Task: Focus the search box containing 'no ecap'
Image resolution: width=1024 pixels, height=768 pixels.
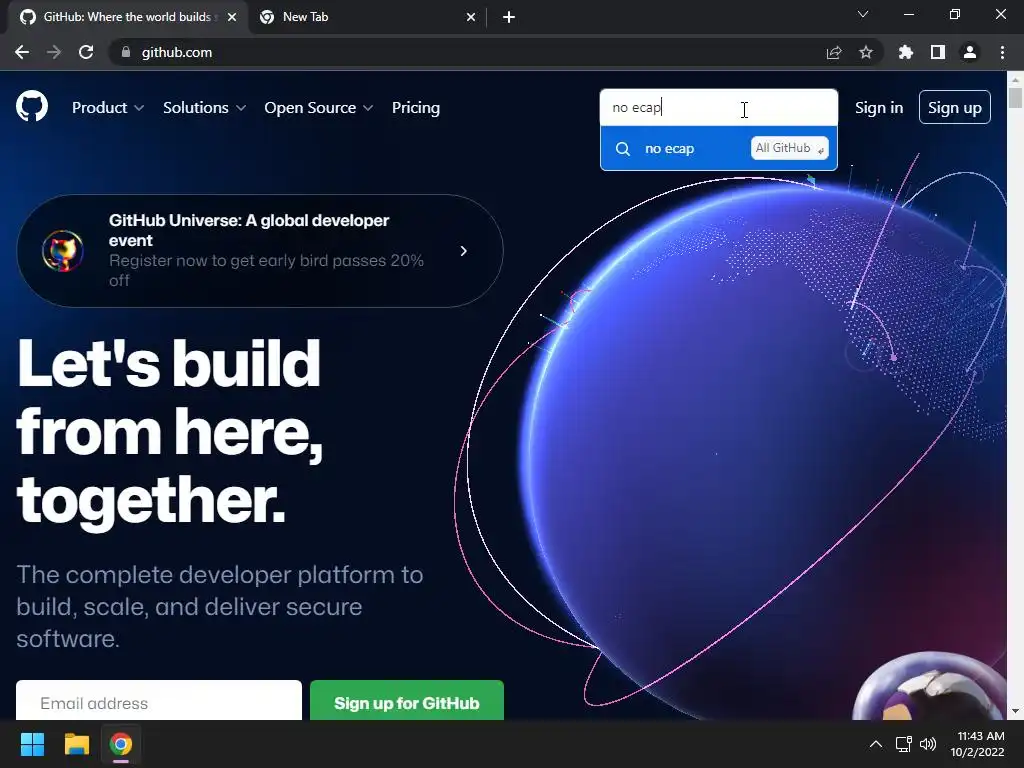Action: (718, 108)
